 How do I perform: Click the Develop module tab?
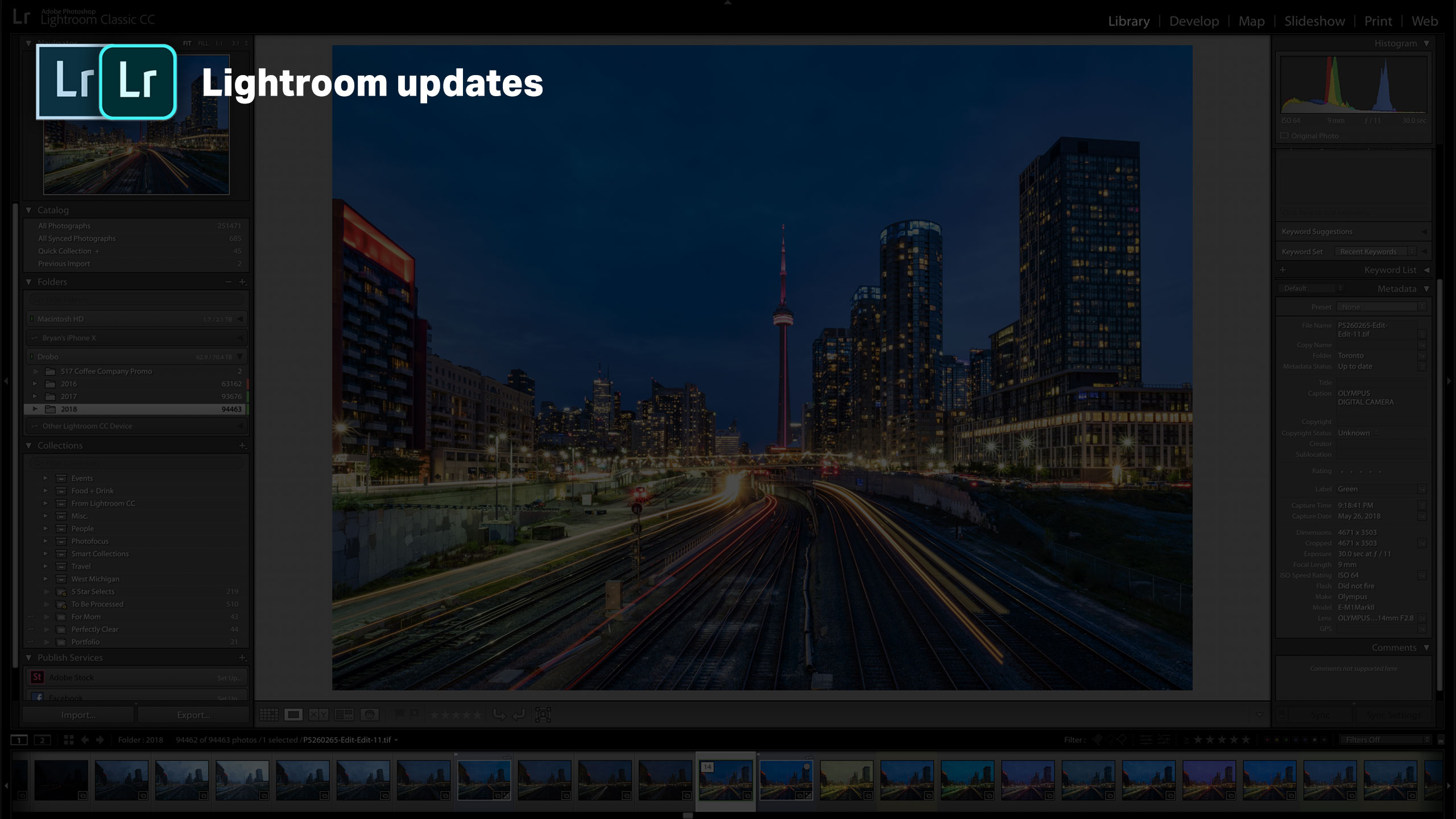pos(1193,20)
